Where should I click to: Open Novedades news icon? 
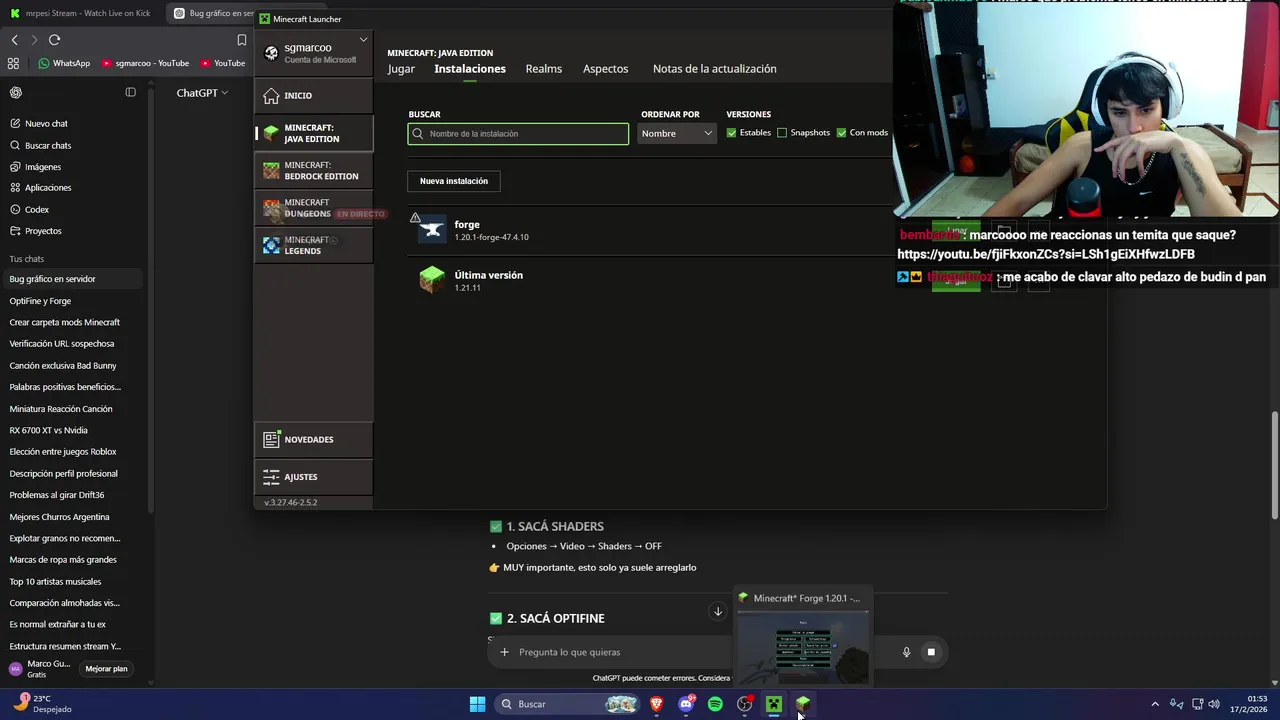click(271, 439)
